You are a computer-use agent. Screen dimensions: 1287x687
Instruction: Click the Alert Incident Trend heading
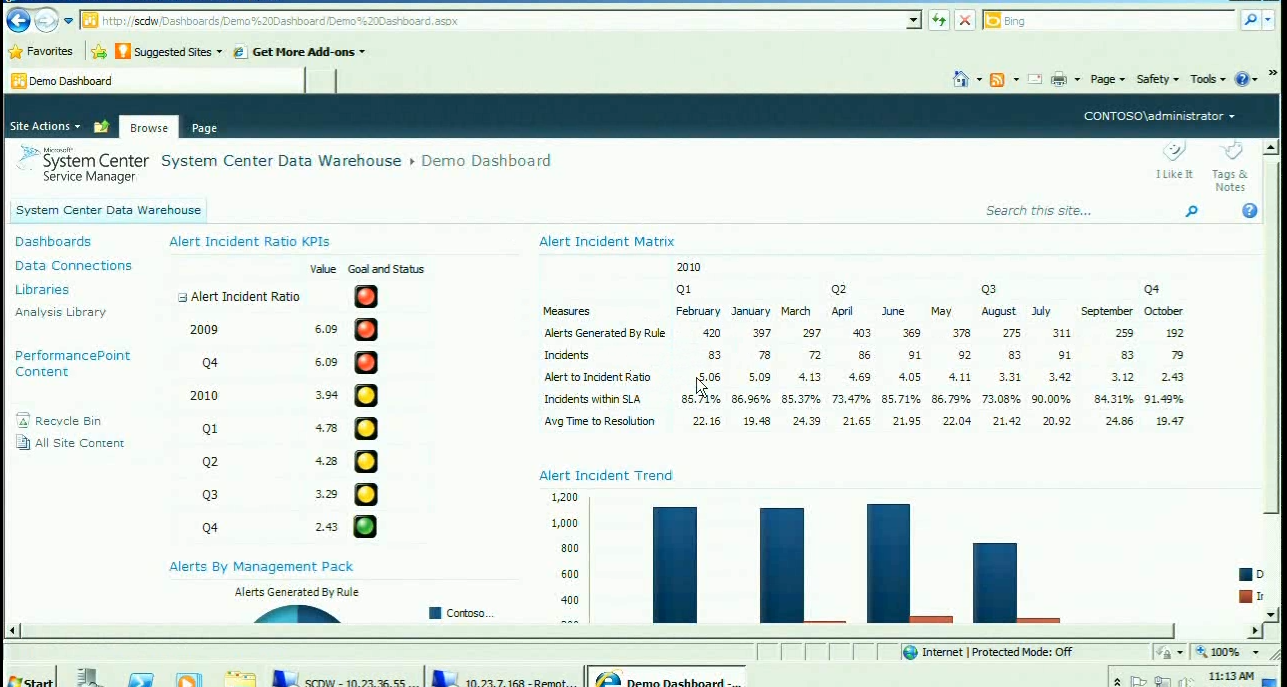tap(606, 475)
